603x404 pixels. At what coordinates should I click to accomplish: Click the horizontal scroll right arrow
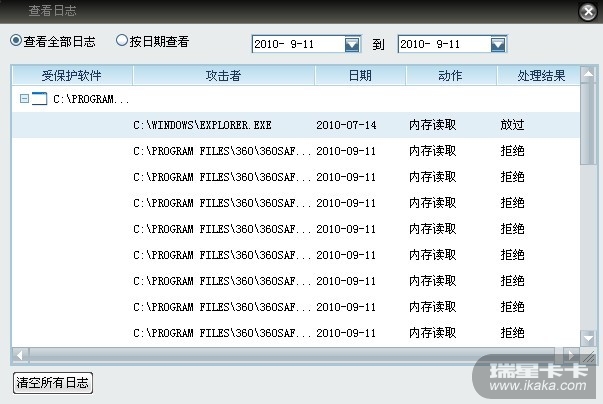(x=571, y=355)
